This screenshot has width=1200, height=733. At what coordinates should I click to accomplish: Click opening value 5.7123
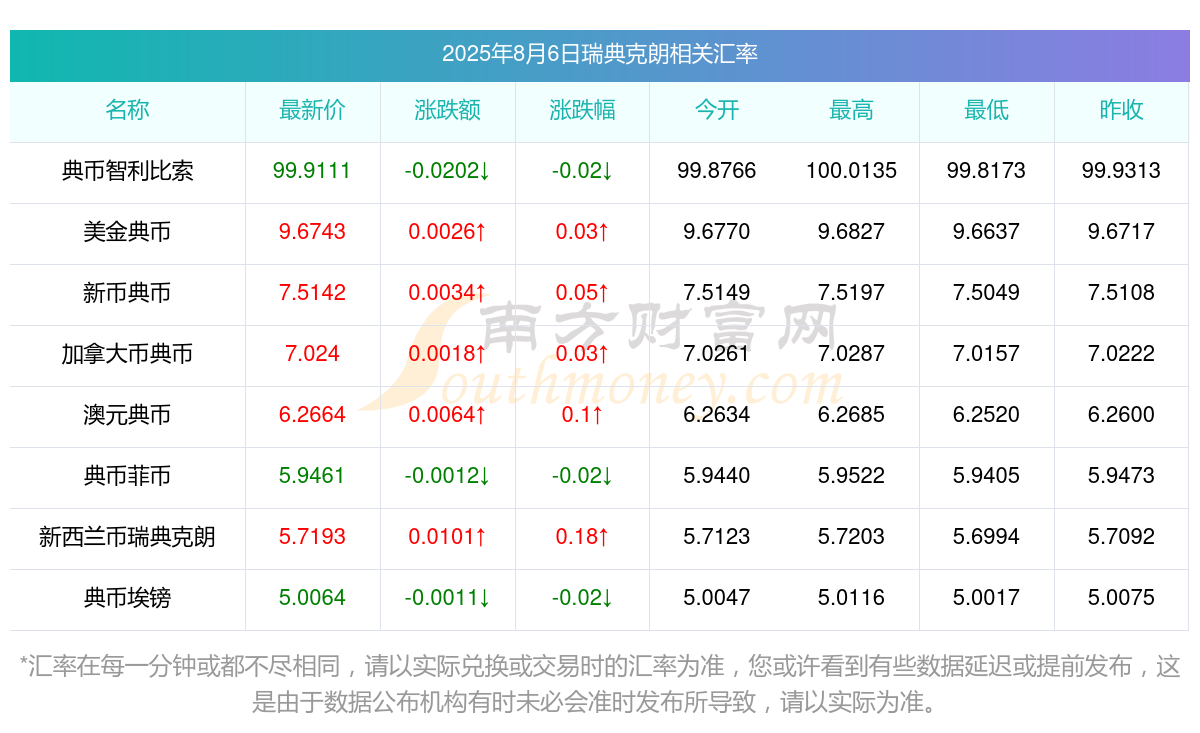click(x=717, y=537)
